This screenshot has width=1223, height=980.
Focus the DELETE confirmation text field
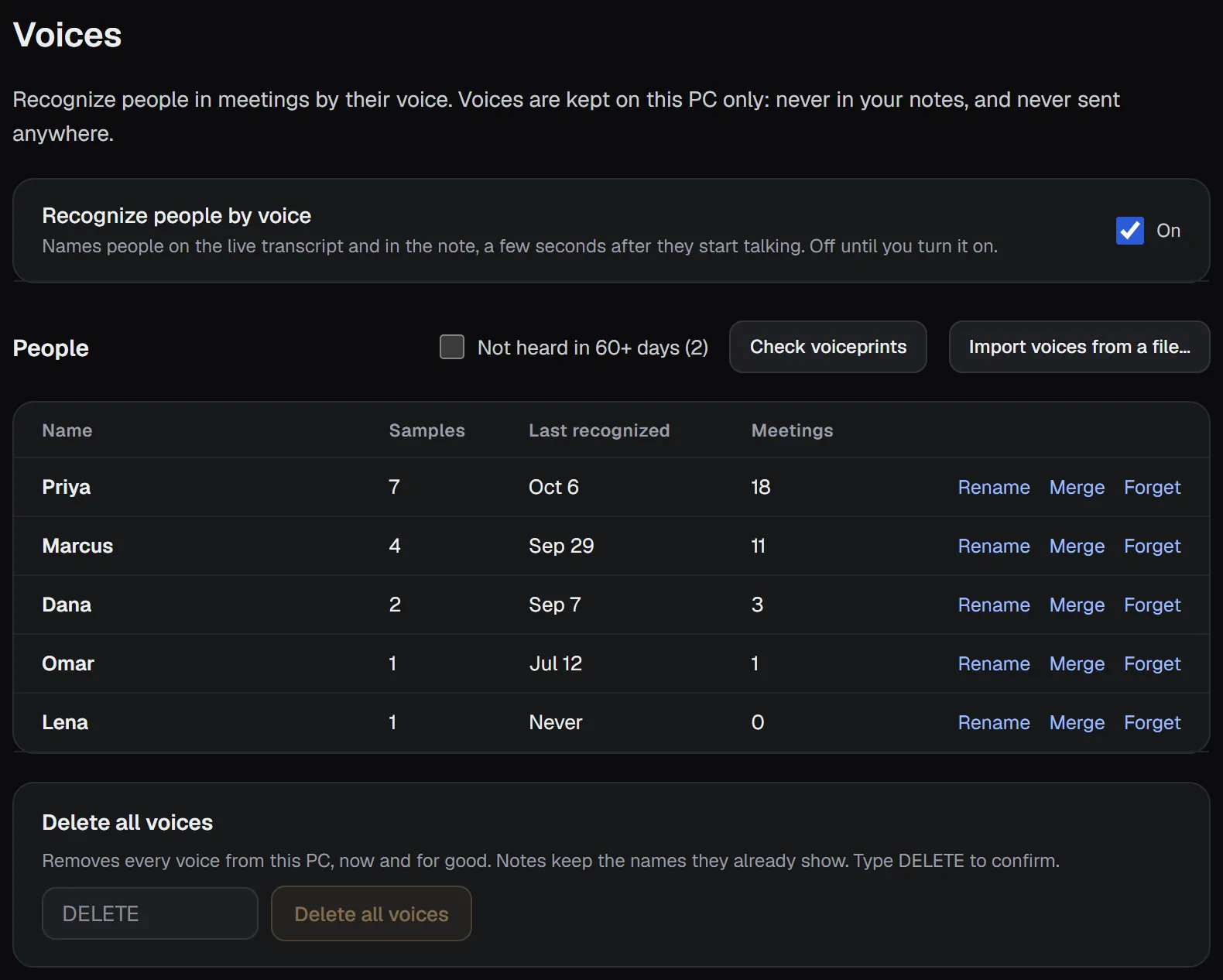(x=150, y=913)
